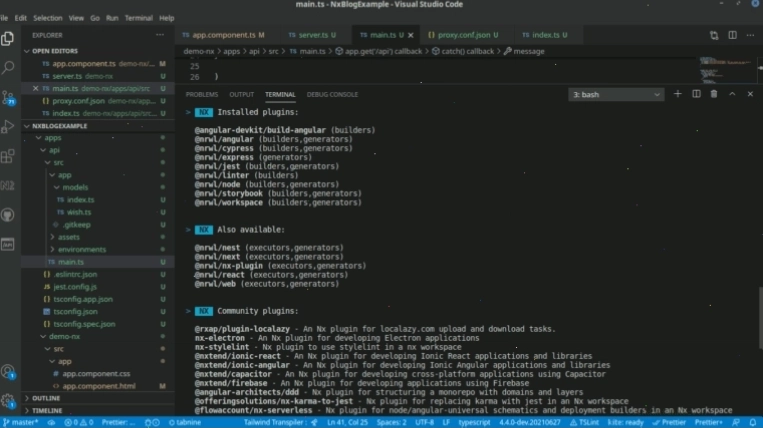This screenshot has height=429, width=763.
Task: Click Explorer panel more actions ellipsis
Action: tap(160, 35)
